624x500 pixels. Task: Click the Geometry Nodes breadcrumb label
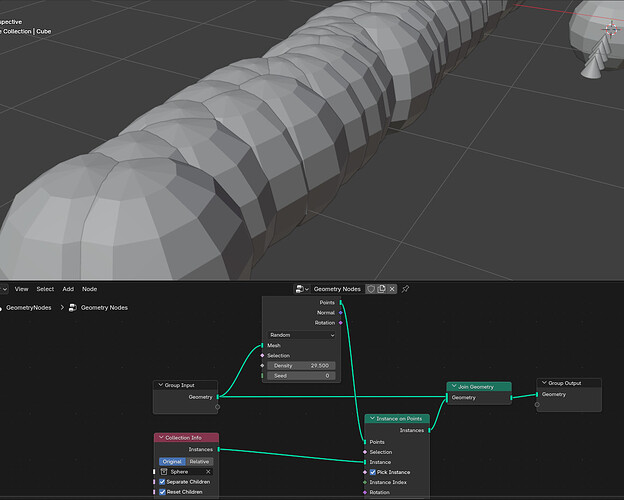coord(104,308)
